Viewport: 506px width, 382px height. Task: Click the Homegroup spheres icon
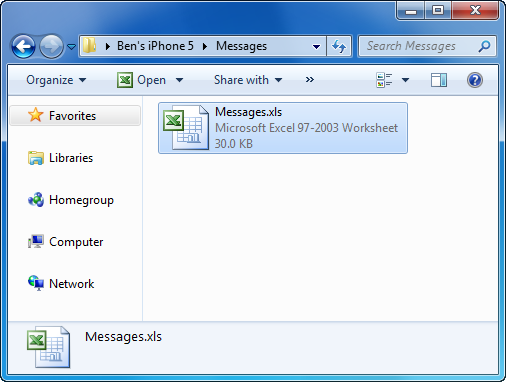pyautogui.click(x=36, y=200)
